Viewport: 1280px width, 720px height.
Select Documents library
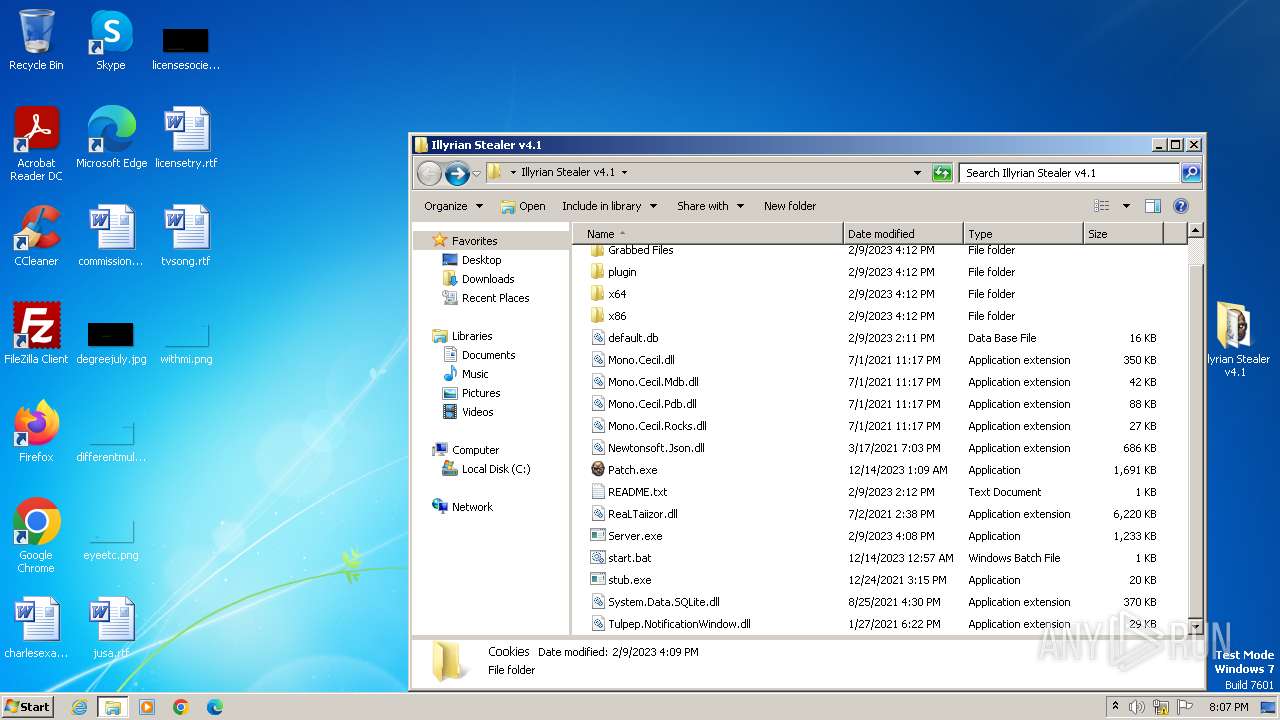point(488,355)
